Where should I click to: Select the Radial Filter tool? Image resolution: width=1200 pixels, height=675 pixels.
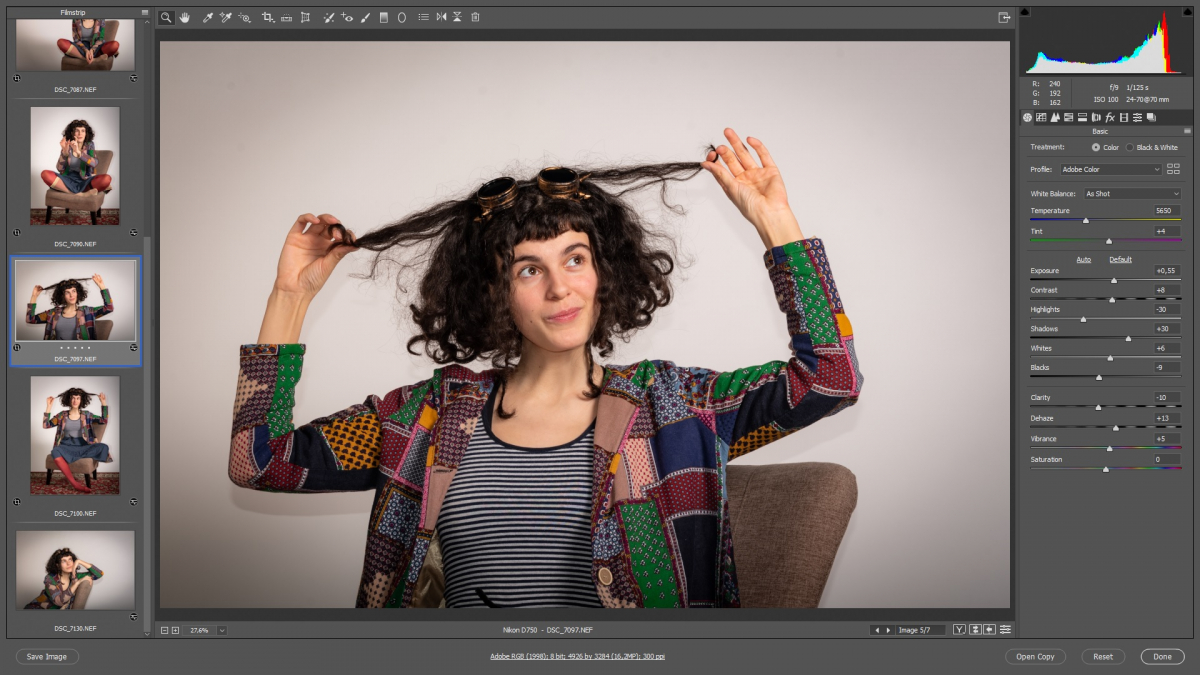[402, 18]
